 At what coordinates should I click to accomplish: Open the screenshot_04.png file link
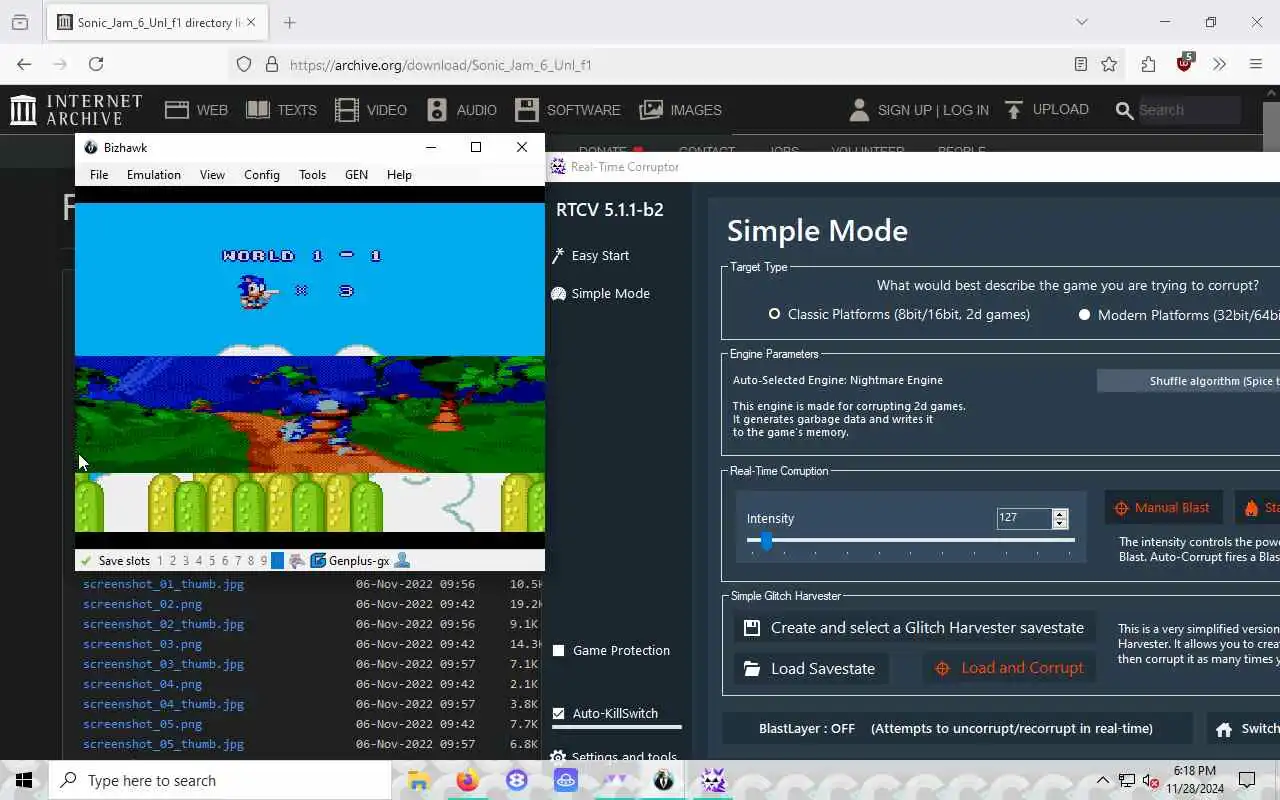pos(142,684)
